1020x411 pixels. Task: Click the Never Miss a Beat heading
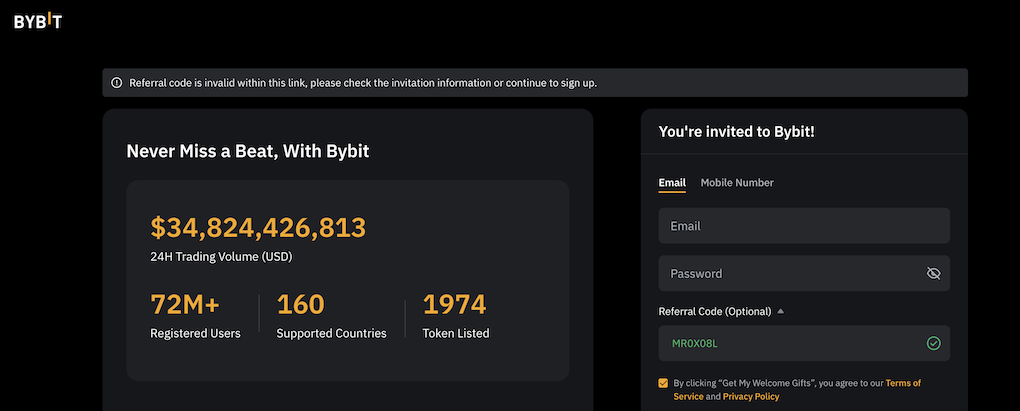coord(248,152)
